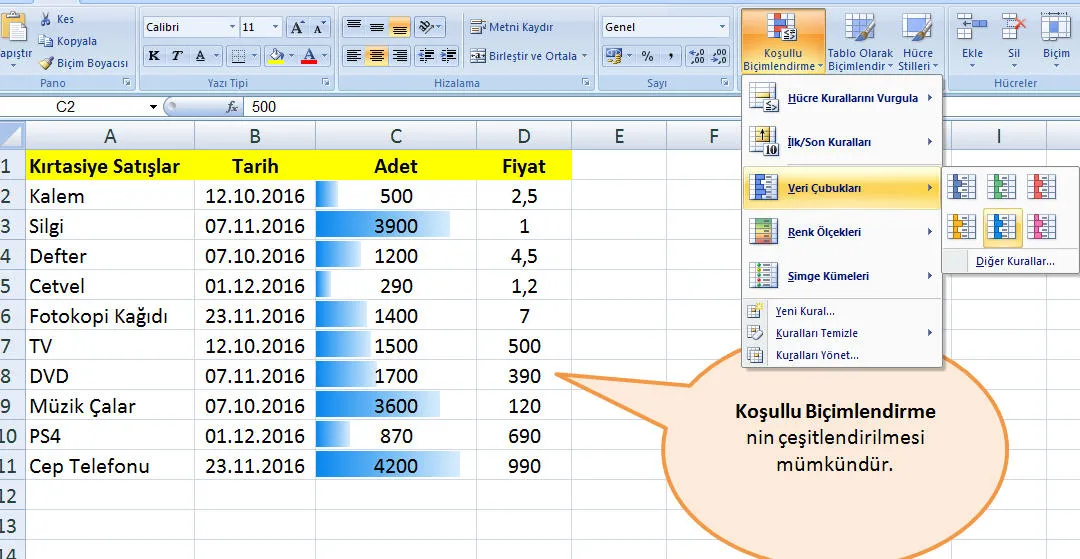The image size is (1080, 559).
Task: Click the percent style icon
Action: pos(647,56)
